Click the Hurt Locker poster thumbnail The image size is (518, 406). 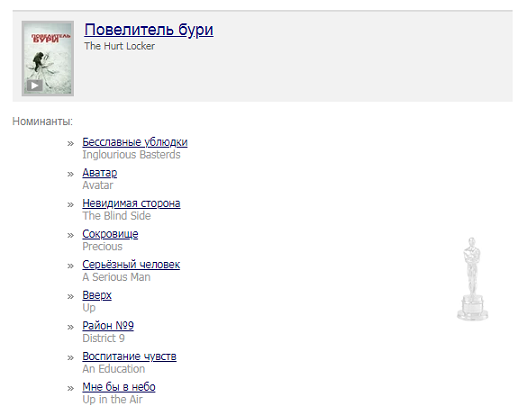48,58
